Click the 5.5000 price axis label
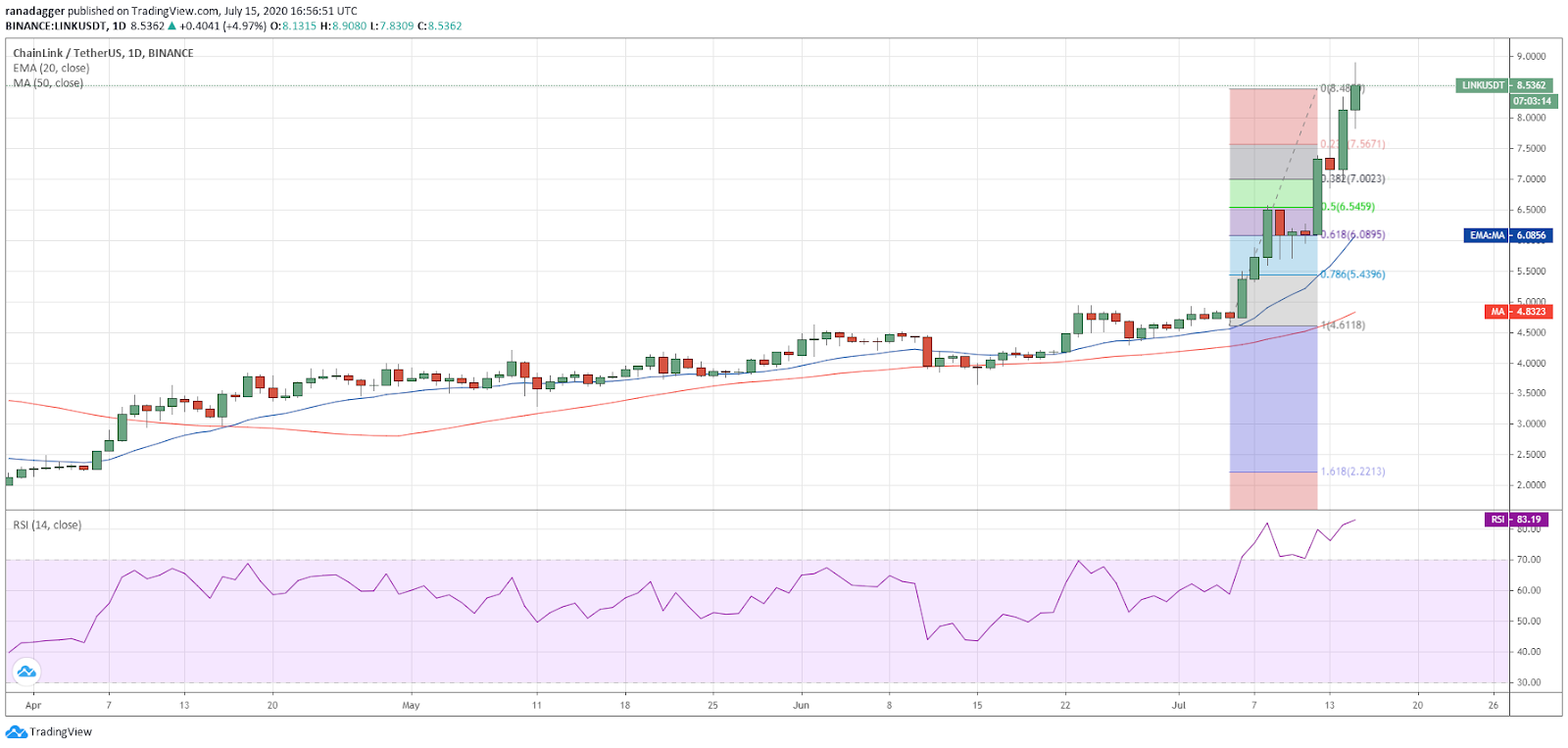The height and width of the screenshot is (748, 1568). [x=1532, y=272]
